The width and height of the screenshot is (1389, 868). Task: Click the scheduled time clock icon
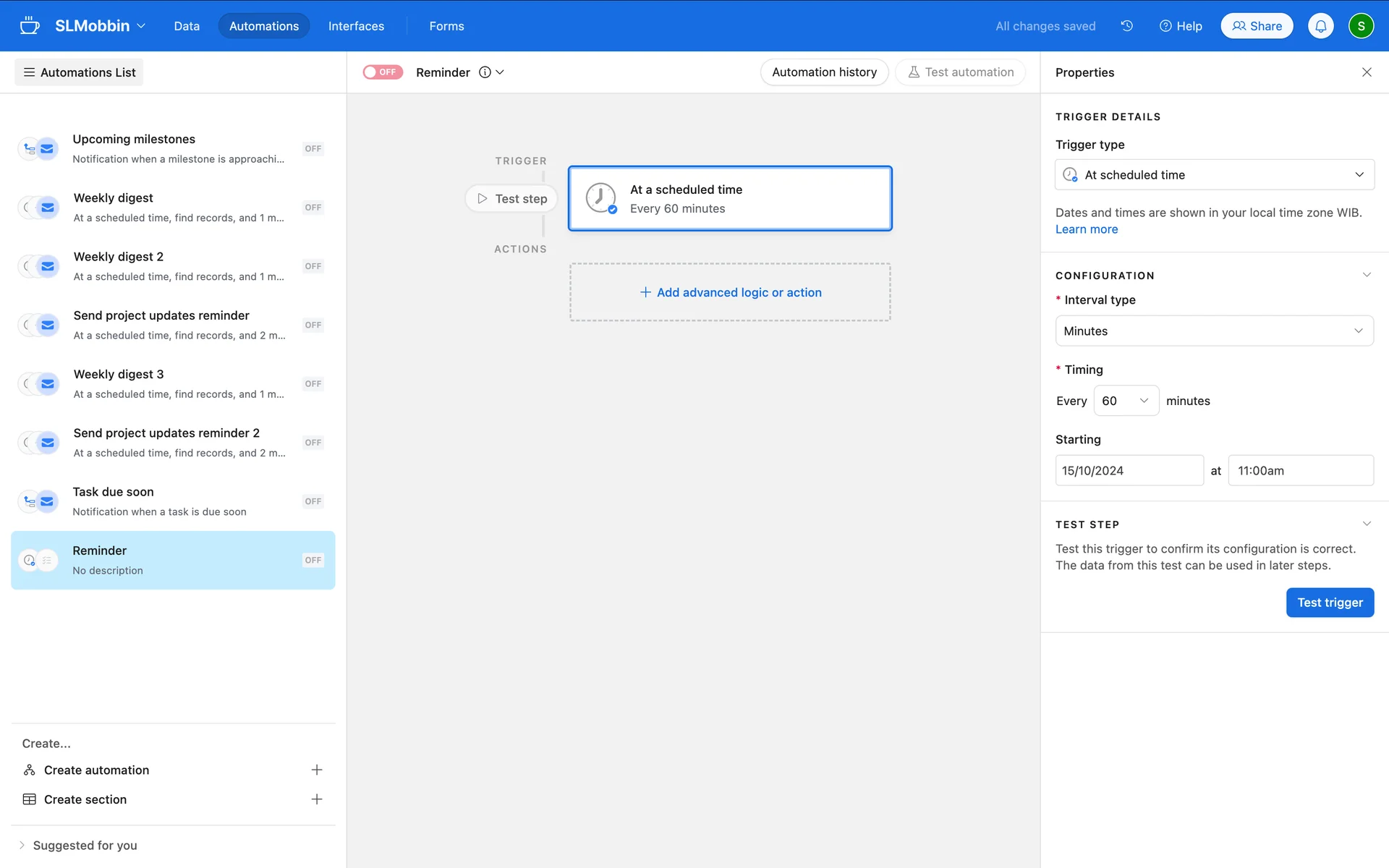coord(600,198)
